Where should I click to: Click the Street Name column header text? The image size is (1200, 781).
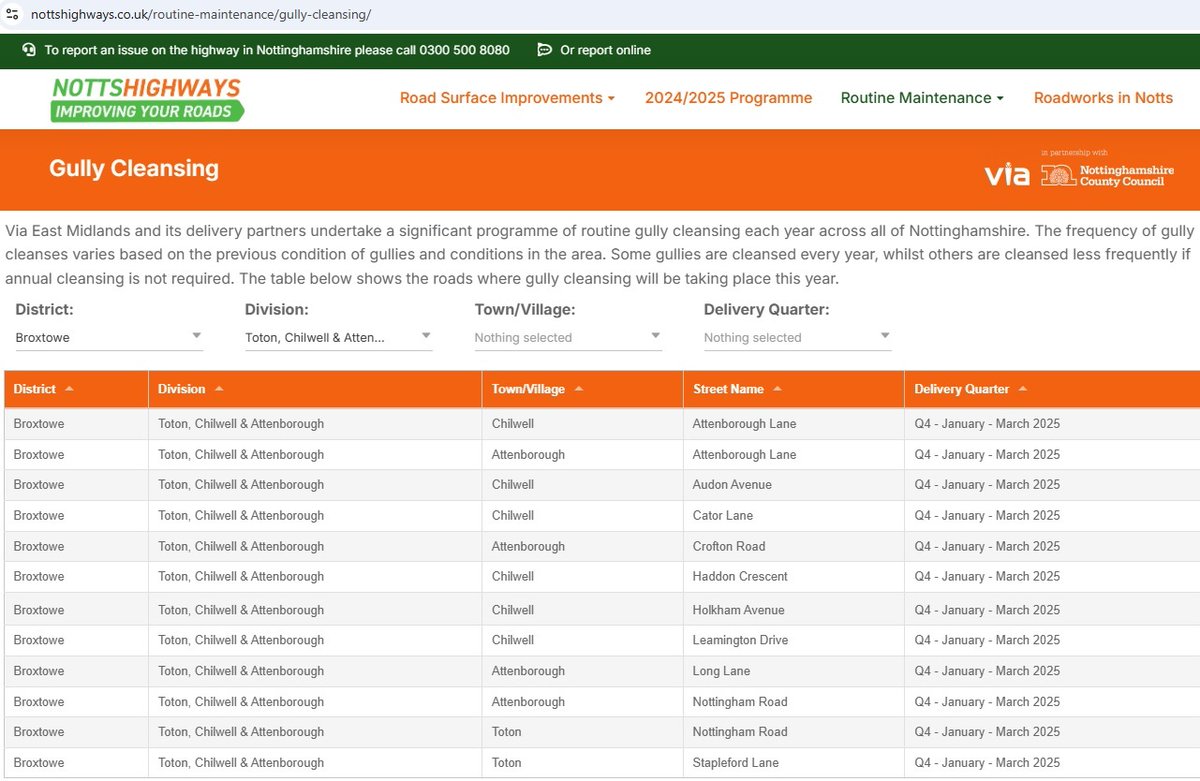[728, 389]
